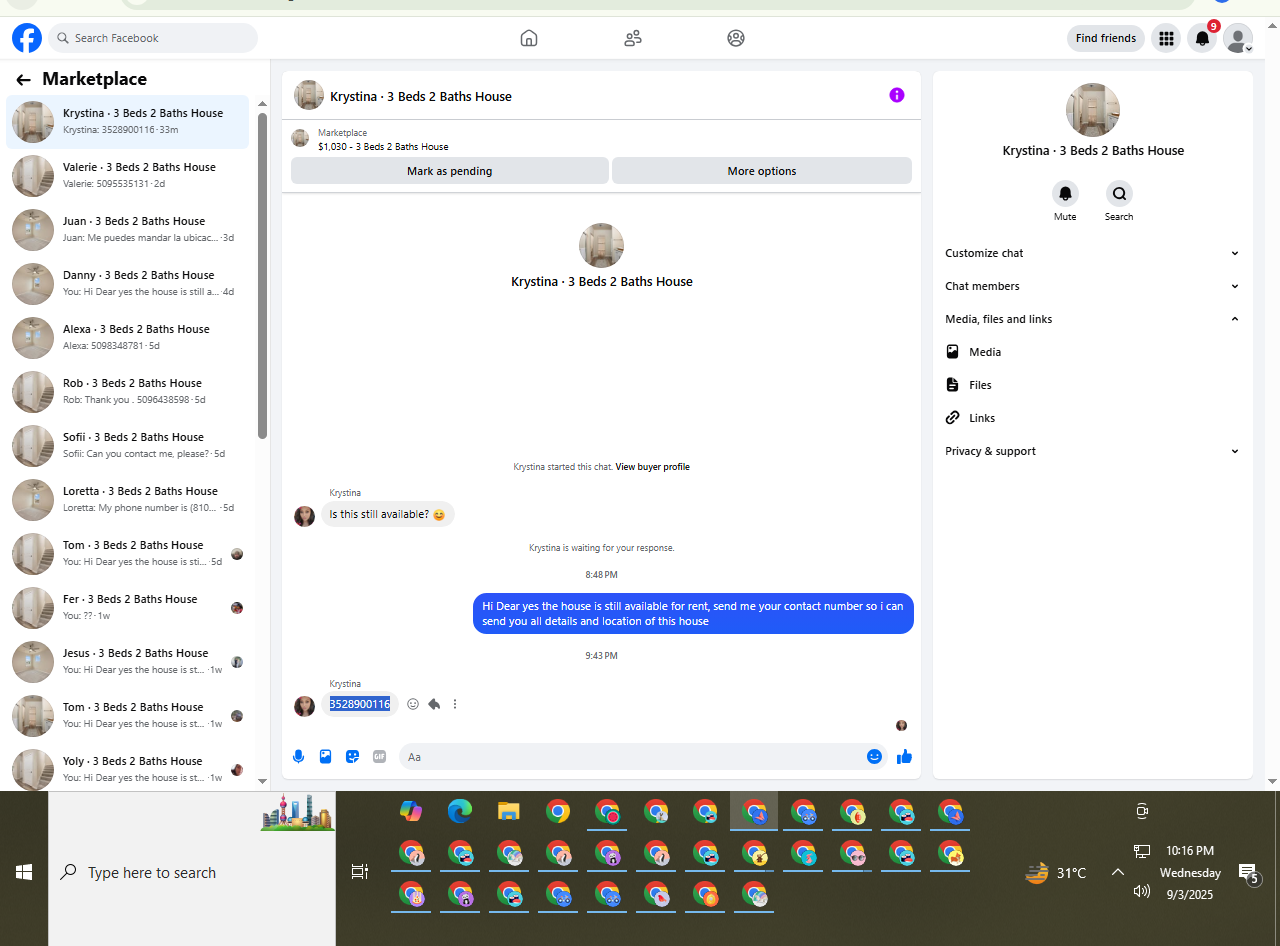Open the Windows notification center
1280x946 pixels.
pyautogui.click(x=1248, y=874)
